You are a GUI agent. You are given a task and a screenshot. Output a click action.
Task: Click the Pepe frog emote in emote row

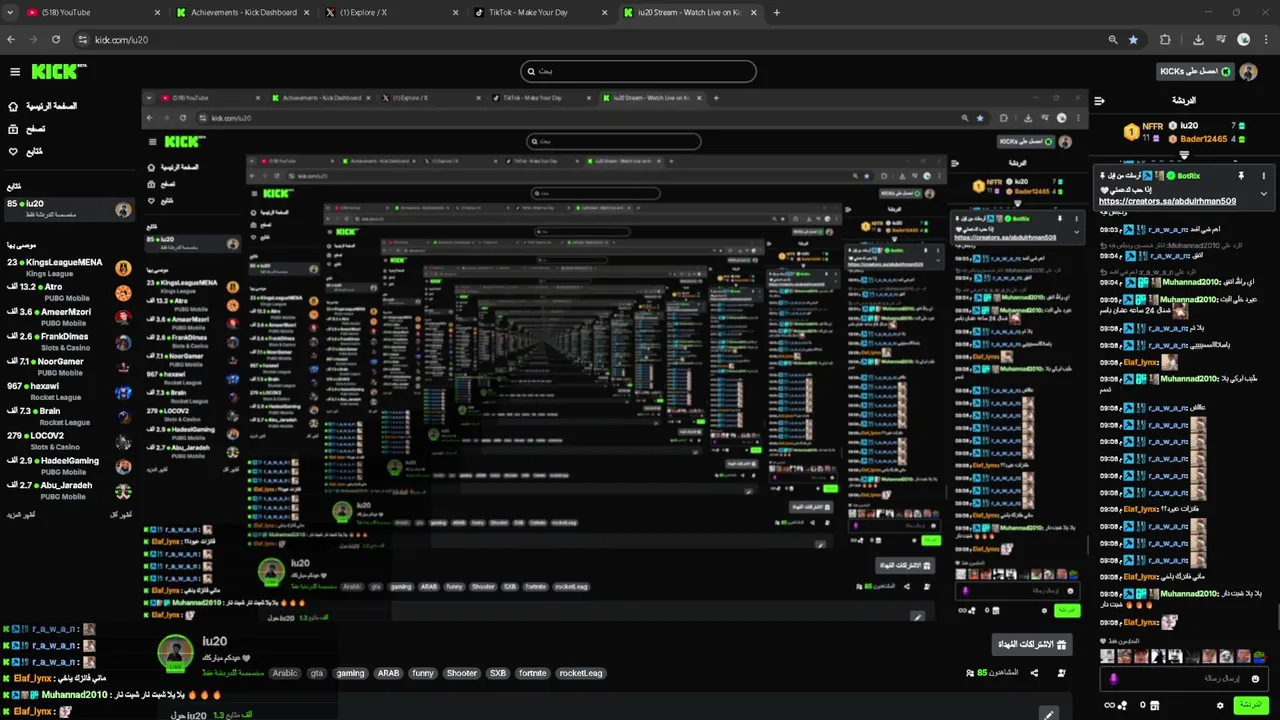[1259, 657]
